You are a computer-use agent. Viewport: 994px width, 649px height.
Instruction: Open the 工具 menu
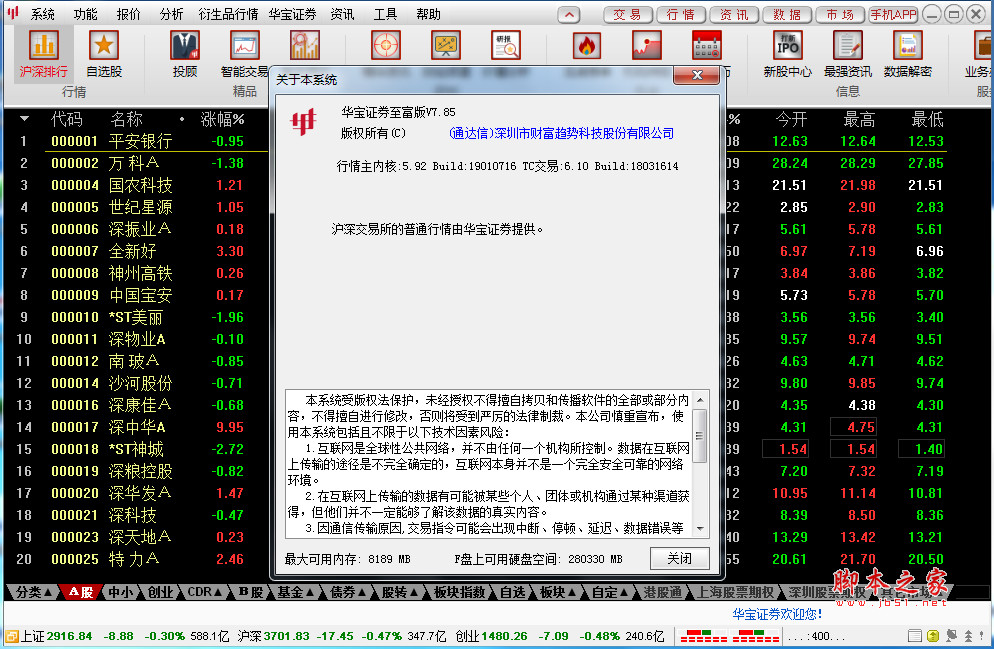point(385,14)
